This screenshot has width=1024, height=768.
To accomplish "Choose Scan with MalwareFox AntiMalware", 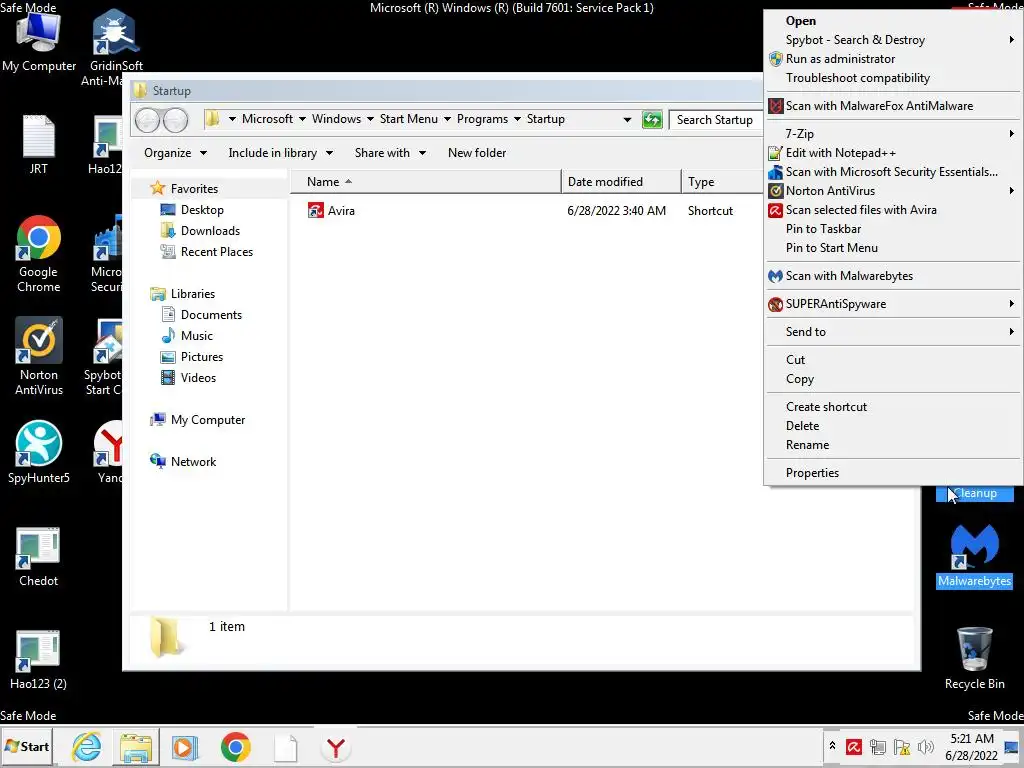I will [x=892, y=106].
